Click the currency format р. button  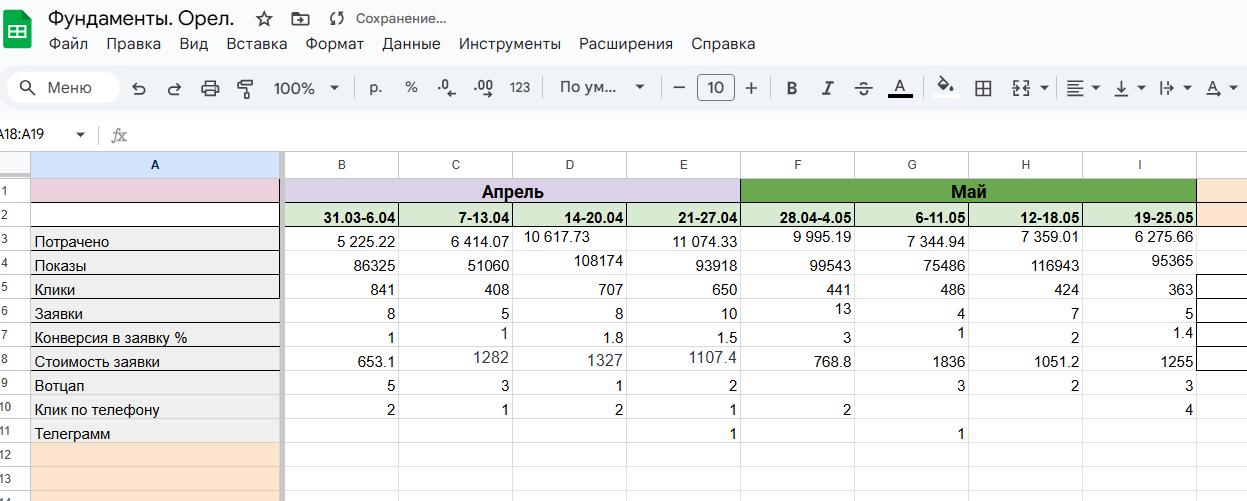pos(376,88)
